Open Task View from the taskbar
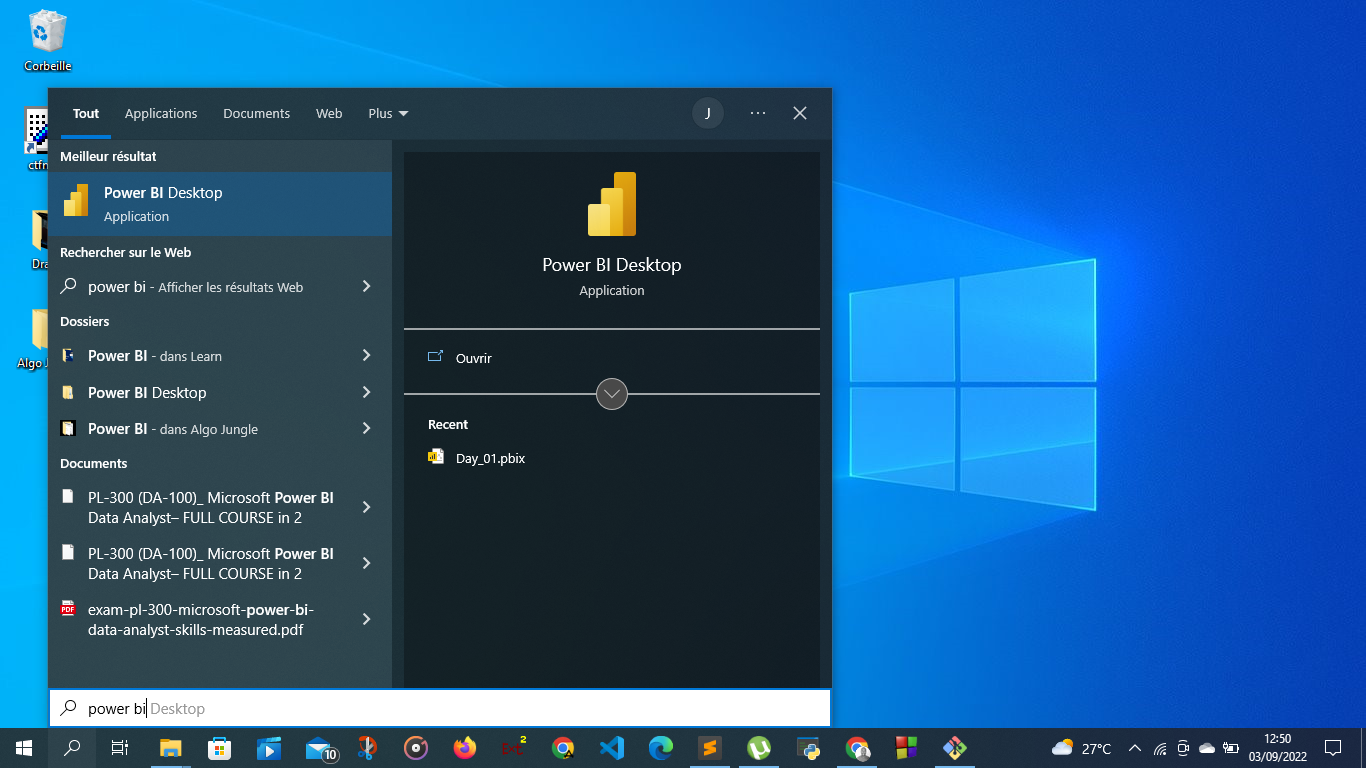Image resolution: width=1366 pixels, height=768 pixels. click(120, 748)
